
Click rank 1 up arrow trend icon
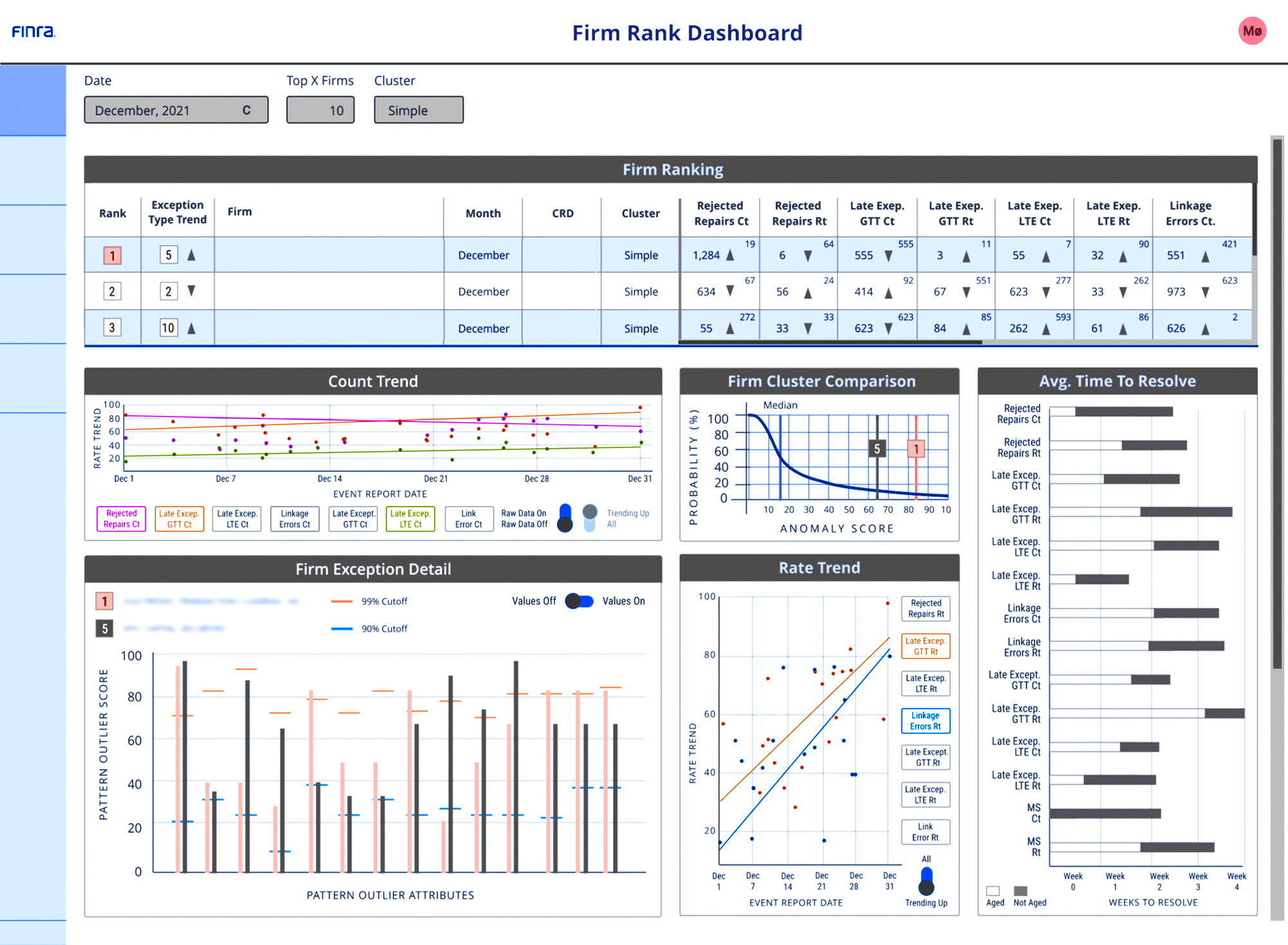click(x=191, y=255)
